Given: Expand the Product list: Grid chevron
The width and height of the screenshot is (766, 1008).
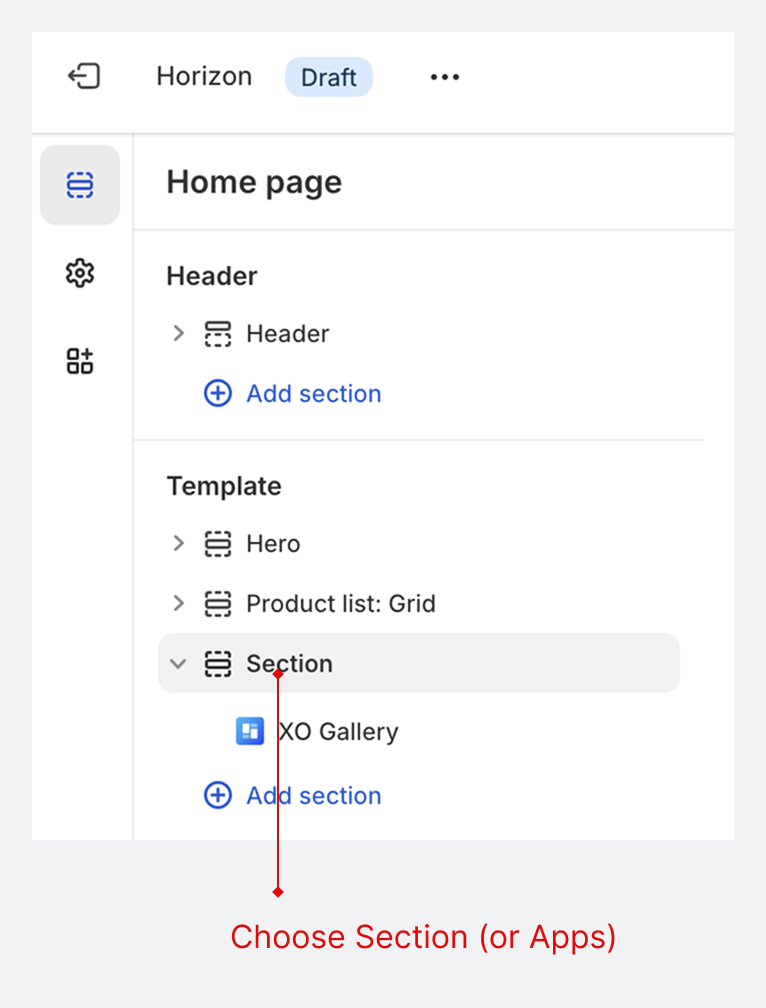Looking at the screenshot, I should tap(179, 603).
